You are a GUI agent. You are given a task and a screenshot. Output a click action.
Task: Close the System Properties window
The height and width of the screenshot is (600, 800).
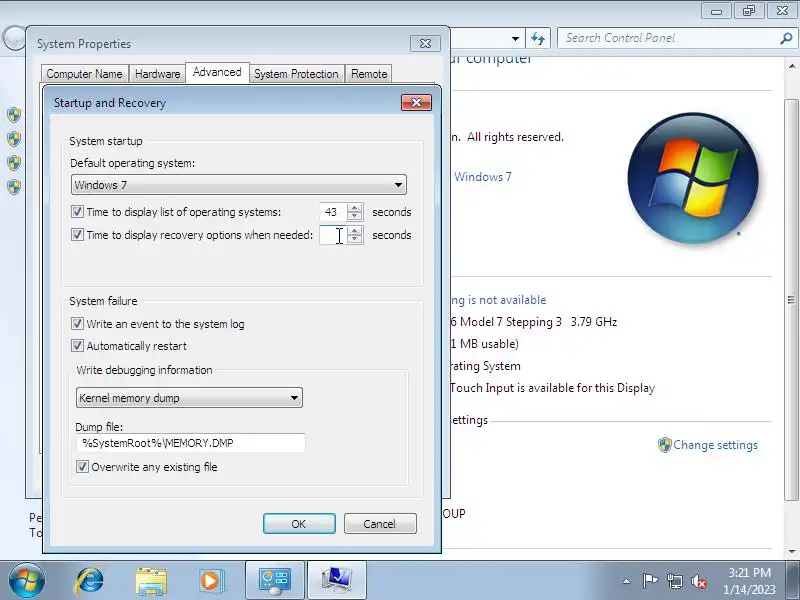click(x=425, y=44)
